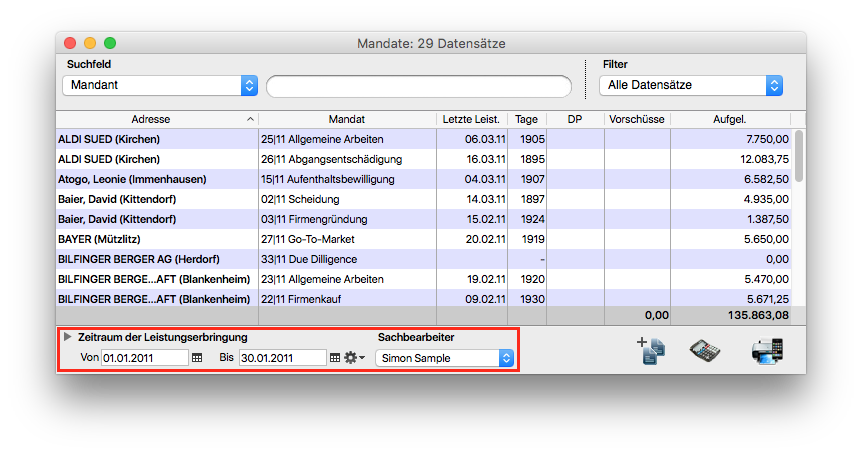
Task: Click the vertical scrollbar of the table
Action: (799, 157)
